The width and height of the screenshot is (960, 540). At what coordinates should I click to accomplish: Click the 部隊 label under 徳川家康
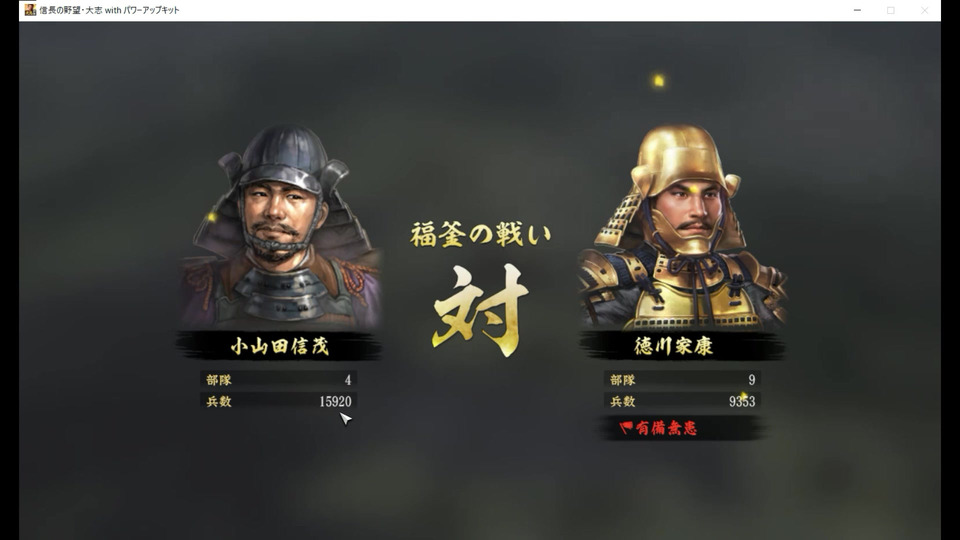pos(623,380)
